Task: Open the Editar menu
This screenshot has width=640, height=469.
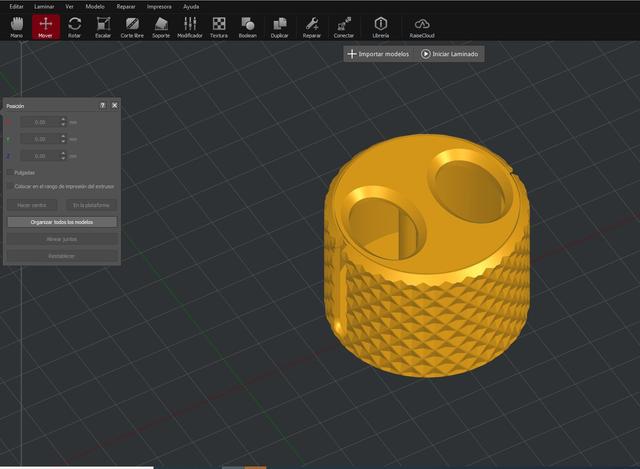Action: [x=16, y=7]
